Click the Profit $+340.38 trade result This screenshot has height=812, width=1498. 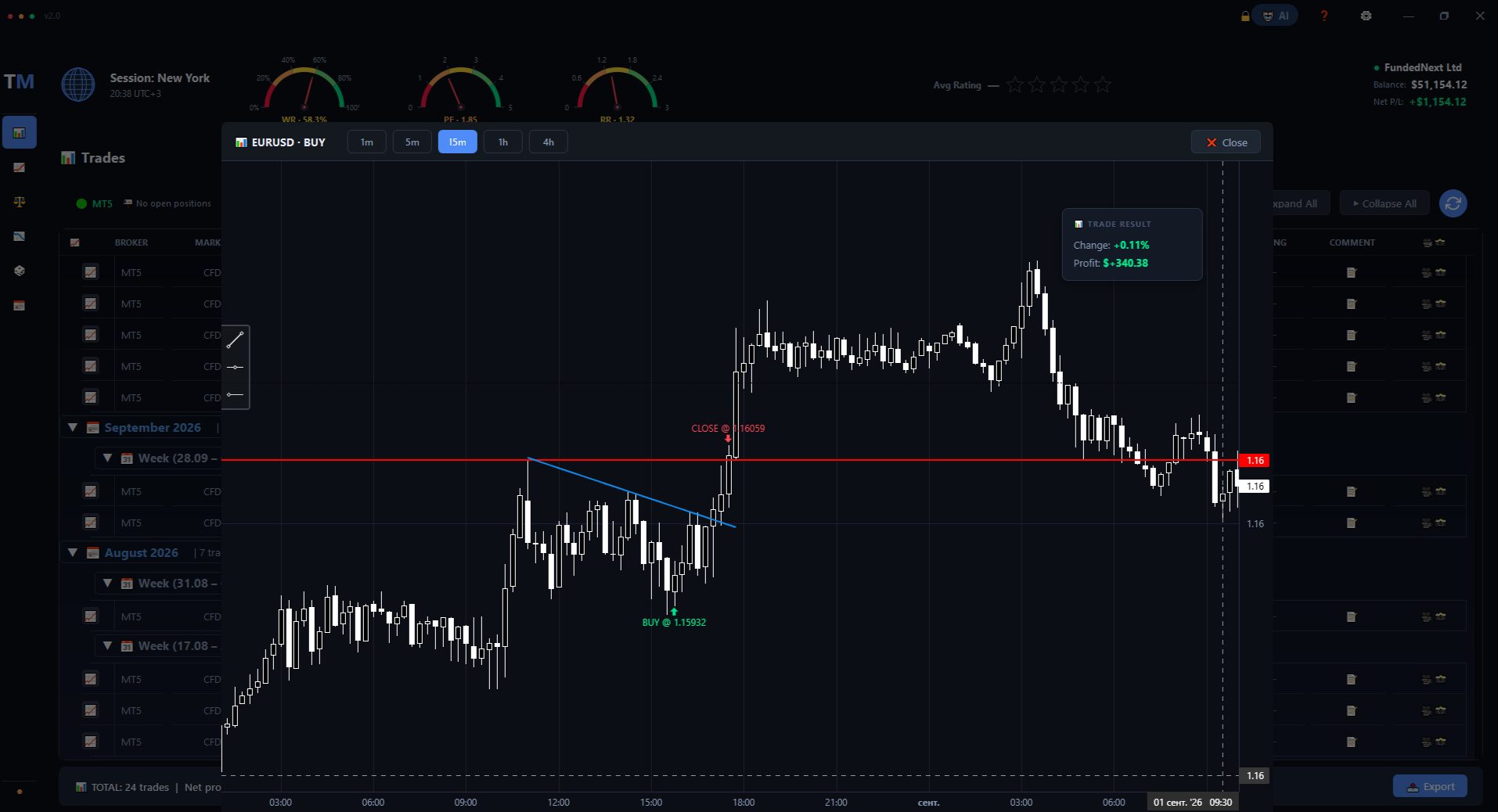[1111, 263]
